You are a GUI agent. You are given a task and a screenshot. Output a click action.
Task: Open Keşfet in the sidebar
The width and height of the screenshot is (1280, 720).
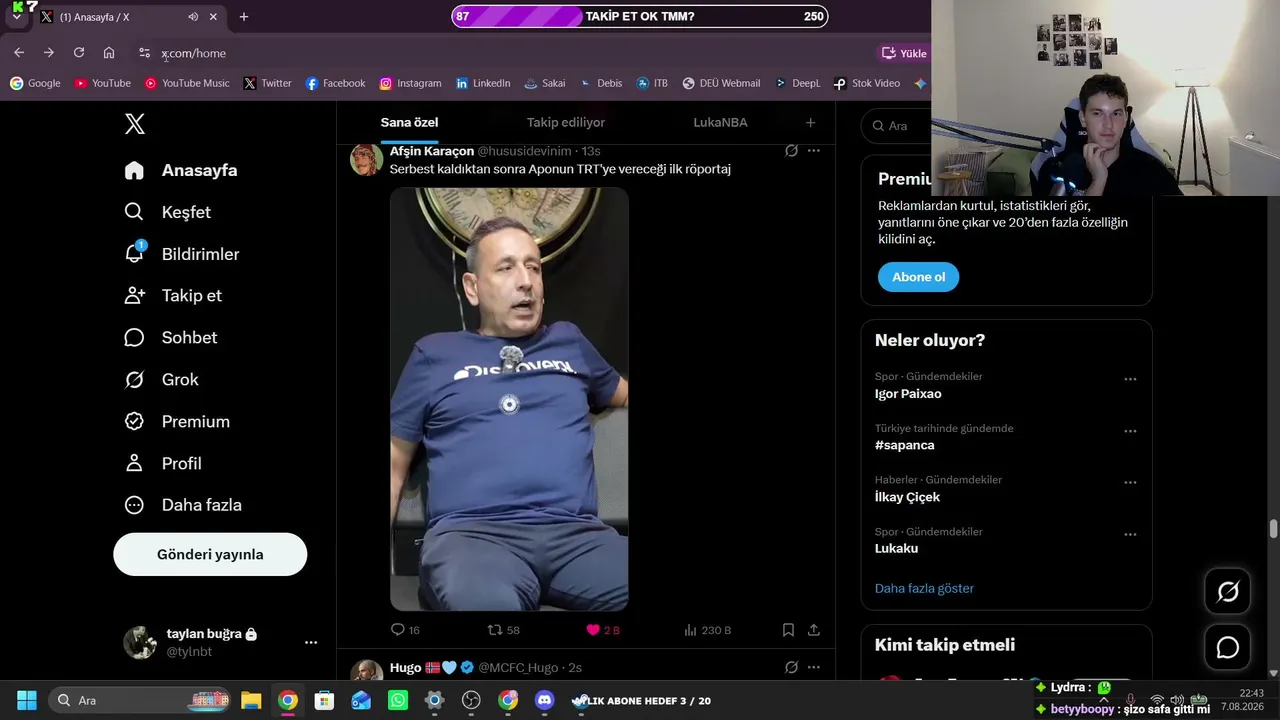pos(168,212)
